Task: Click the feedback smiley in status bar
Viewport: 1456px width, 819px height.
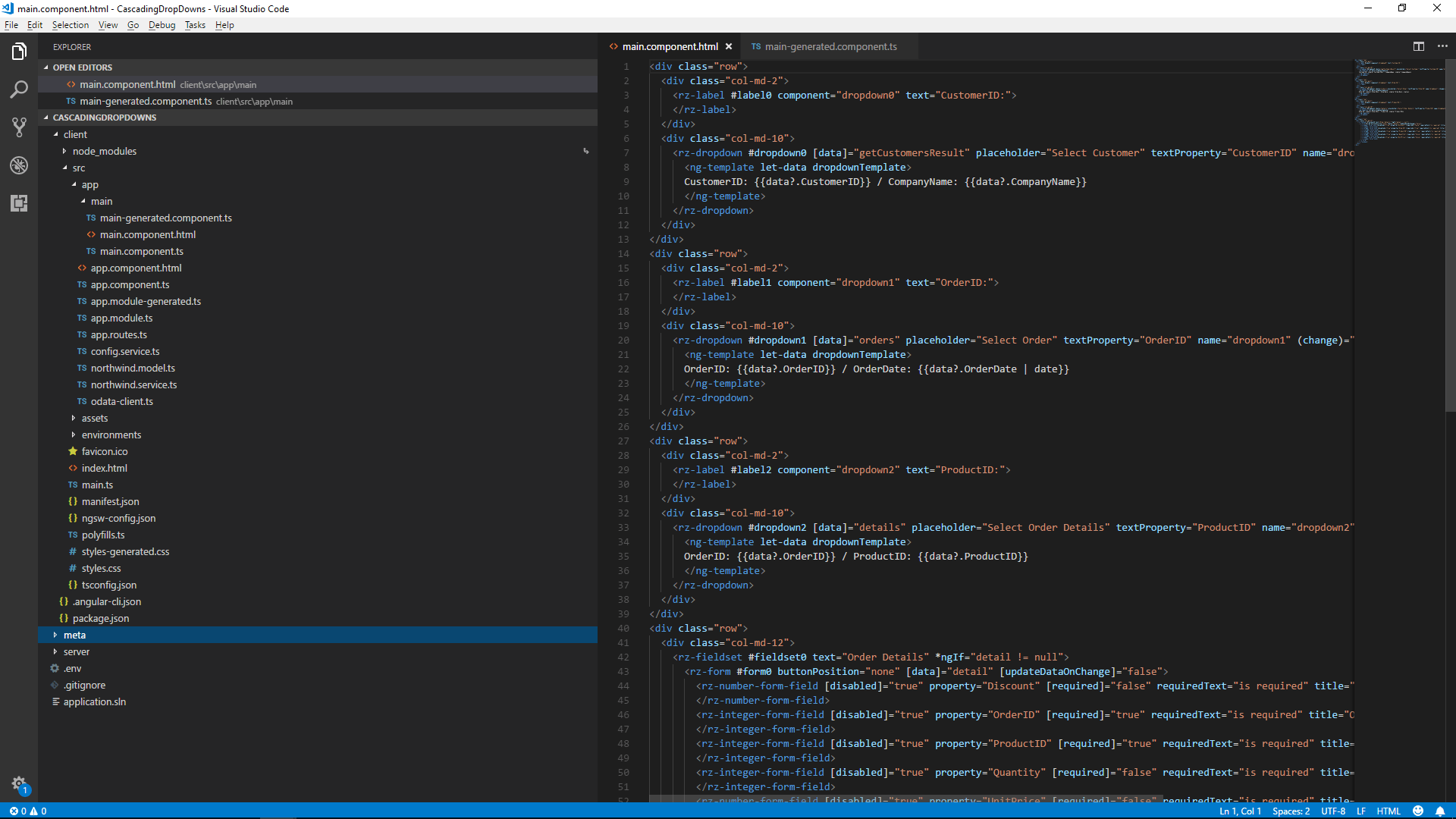Action: pyautogui.click(x=1418, y=811)
